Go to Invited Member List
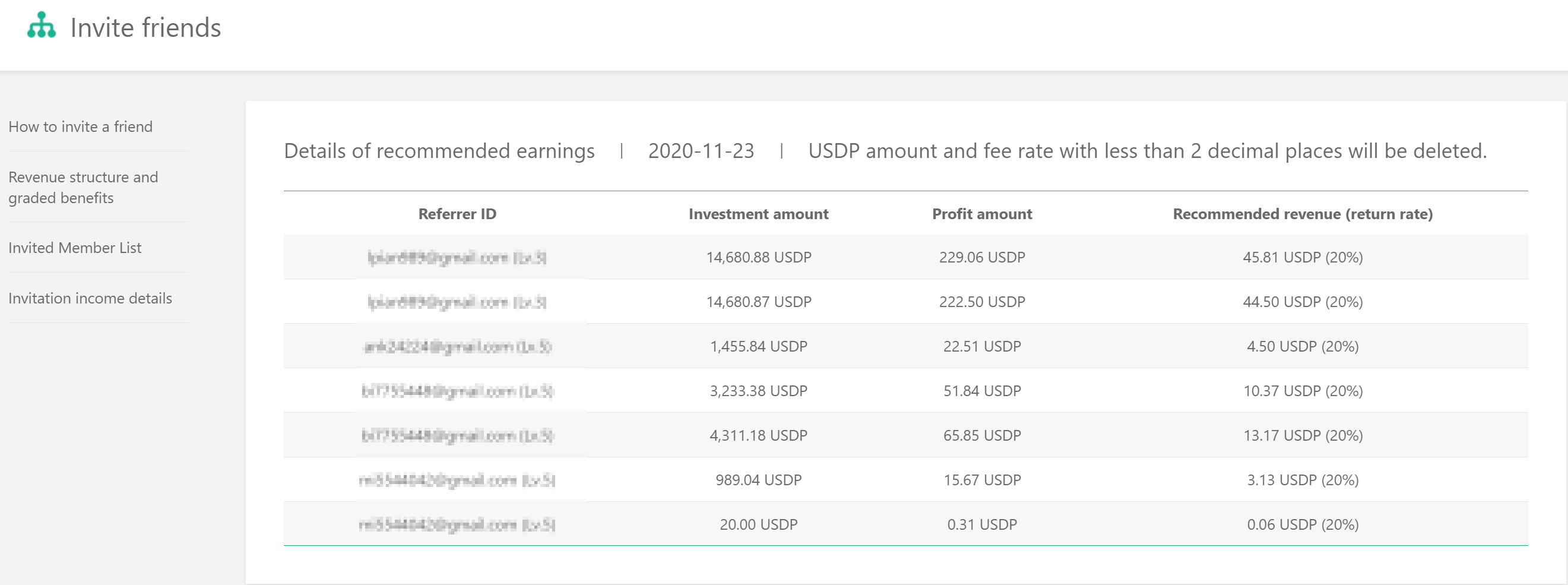 point(75,248)
